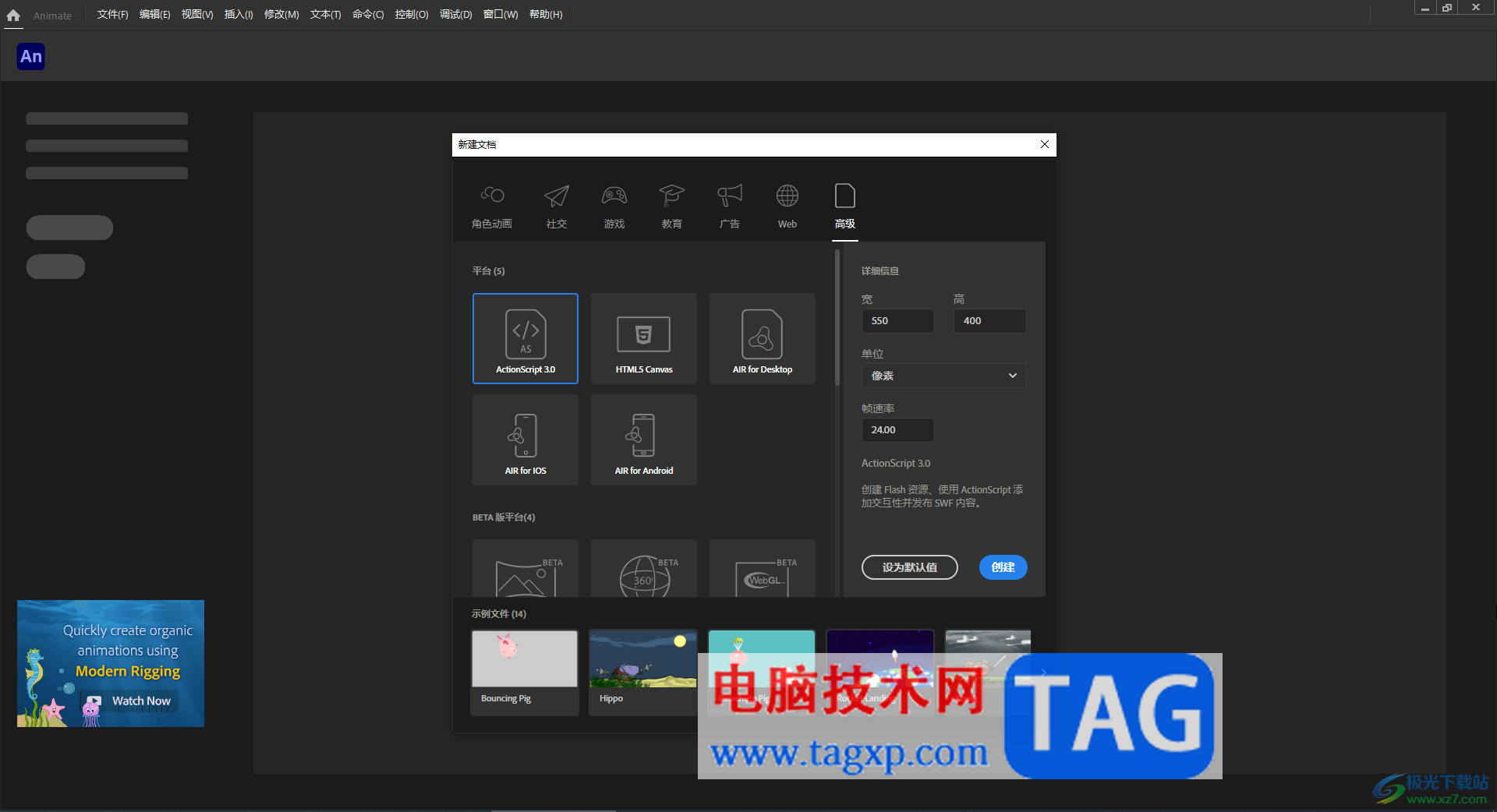Click the 设为默认值 button
The height and width of the screenshot is (812, 1497).
click(x=909, y=567)
